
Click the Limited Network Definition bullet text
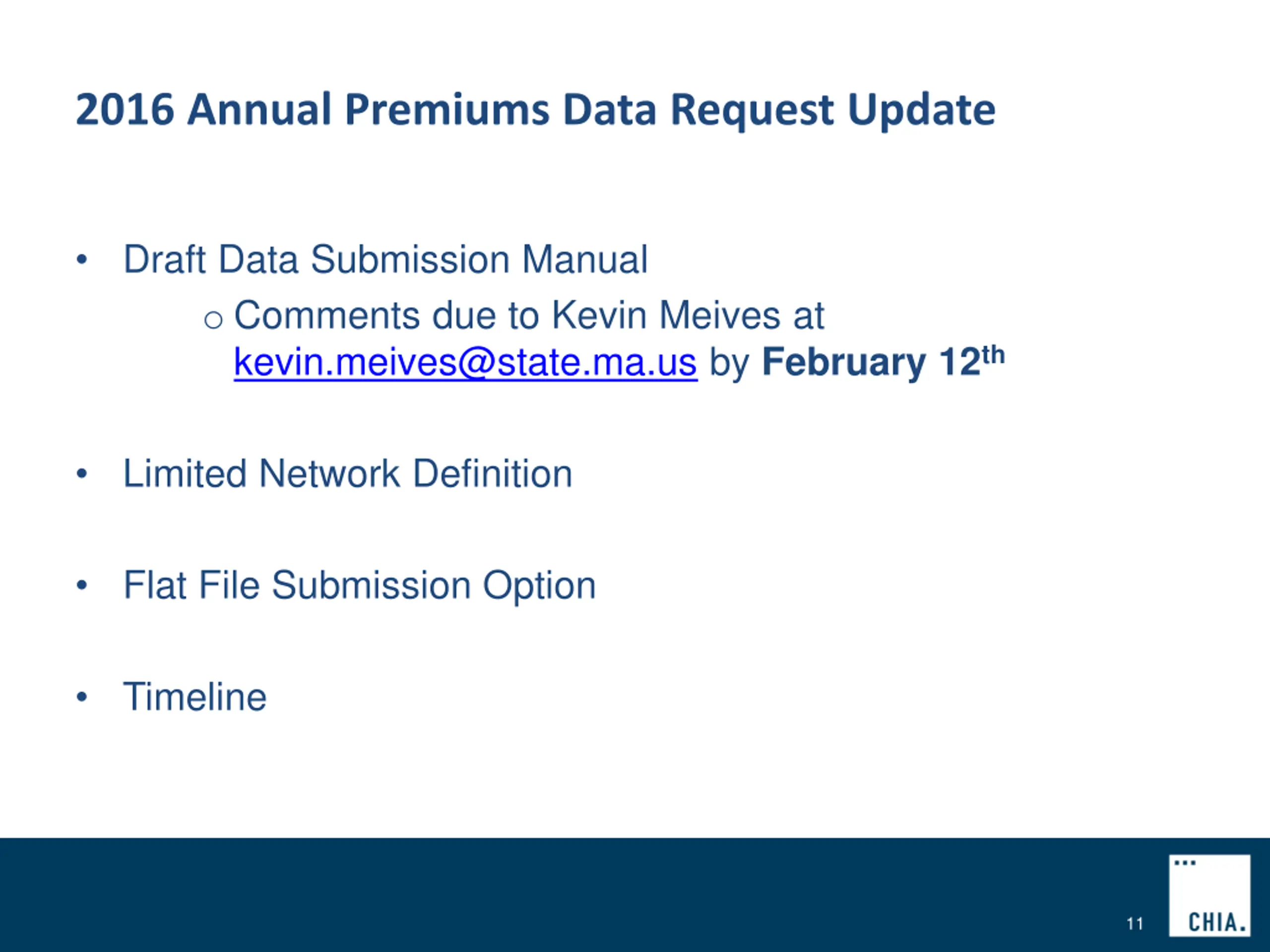point(348,474)
